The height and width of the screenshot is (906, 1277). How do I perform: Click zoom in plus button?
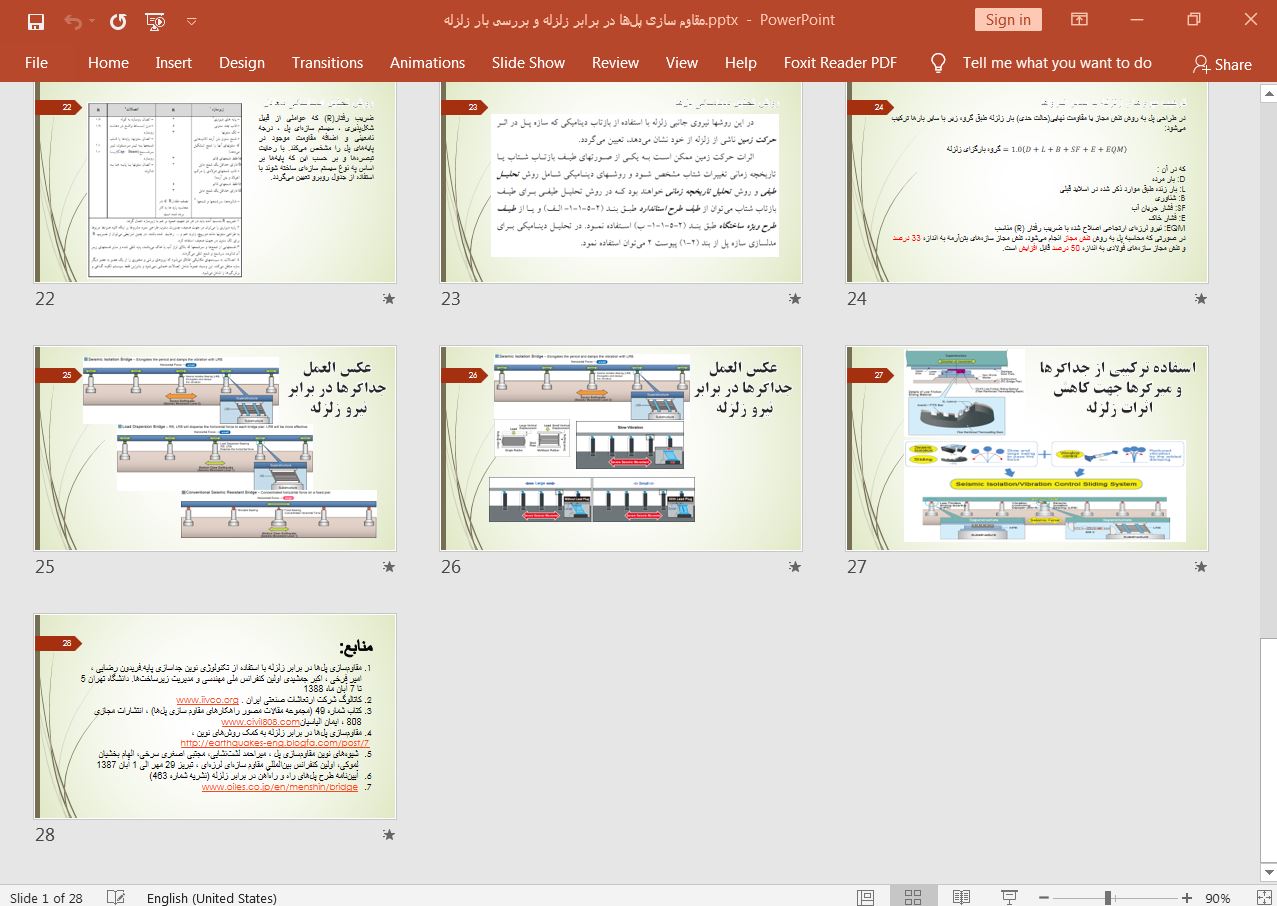pos(1186,897)
